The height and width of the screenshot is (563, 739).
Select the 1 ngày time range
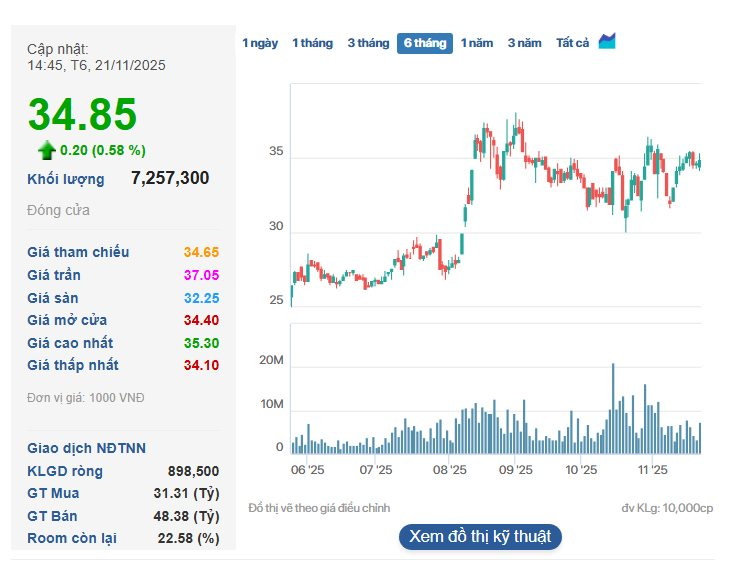point(260,43)
